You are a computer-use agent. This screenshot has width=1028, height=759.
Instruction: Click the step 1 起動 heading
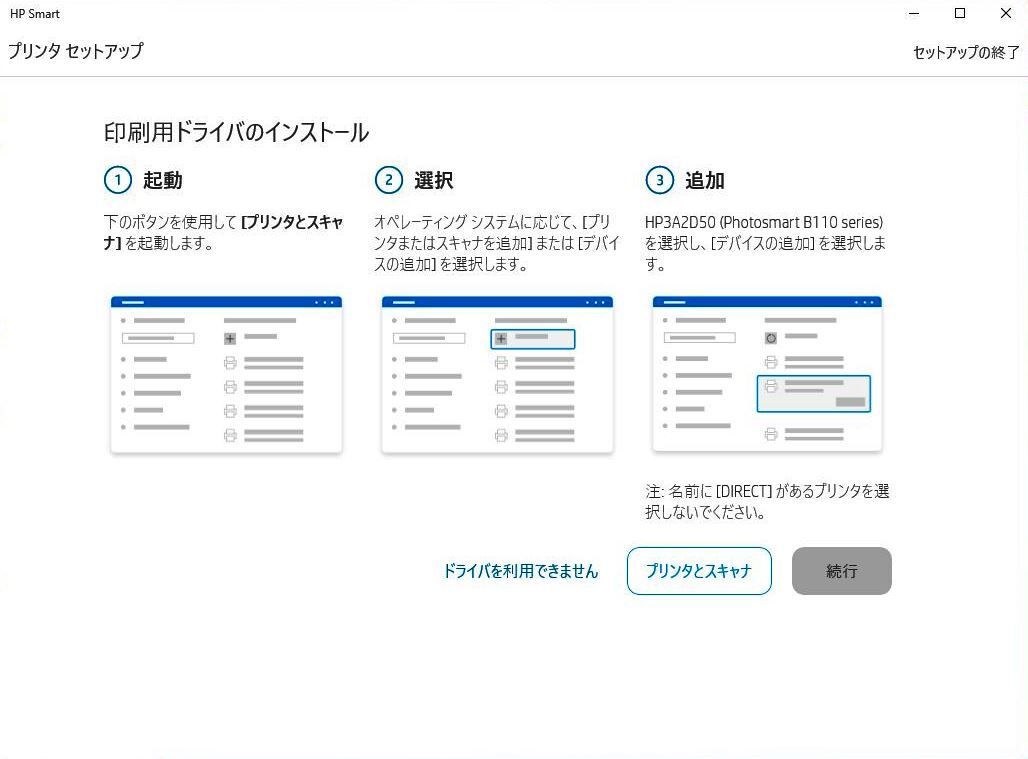point(163,180)
